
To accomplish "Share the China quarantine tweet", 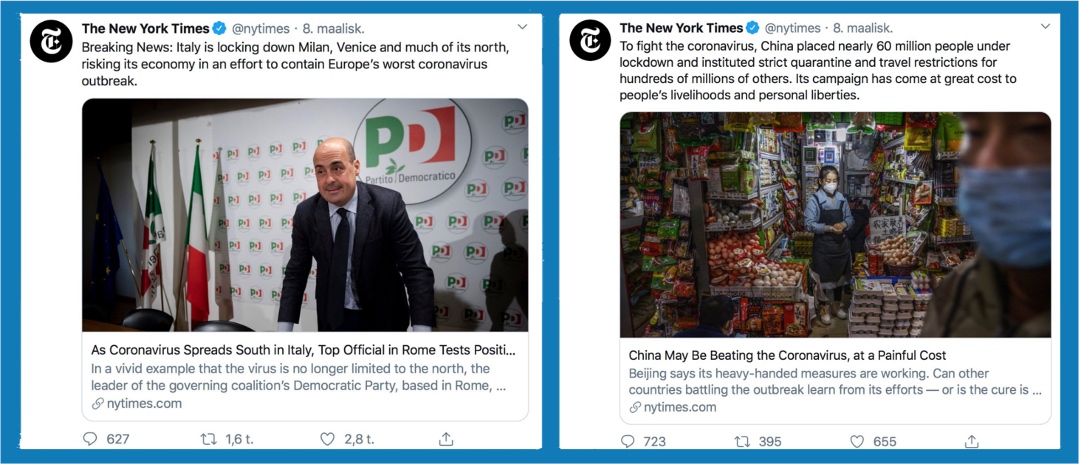I will [971, 441].
